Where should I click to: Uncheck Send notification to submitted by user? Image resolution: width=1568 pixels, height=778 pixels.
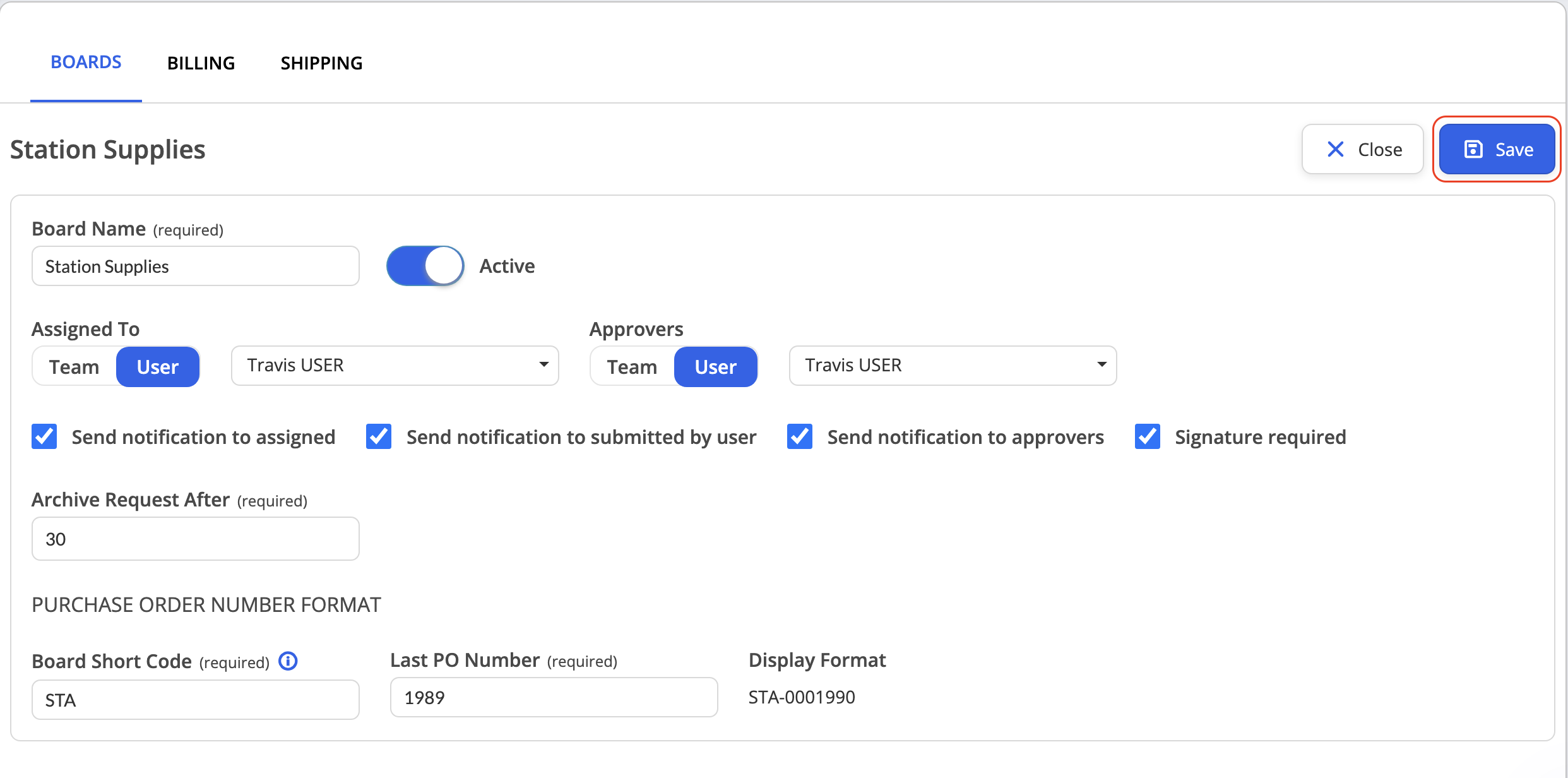tap(379, 436)
